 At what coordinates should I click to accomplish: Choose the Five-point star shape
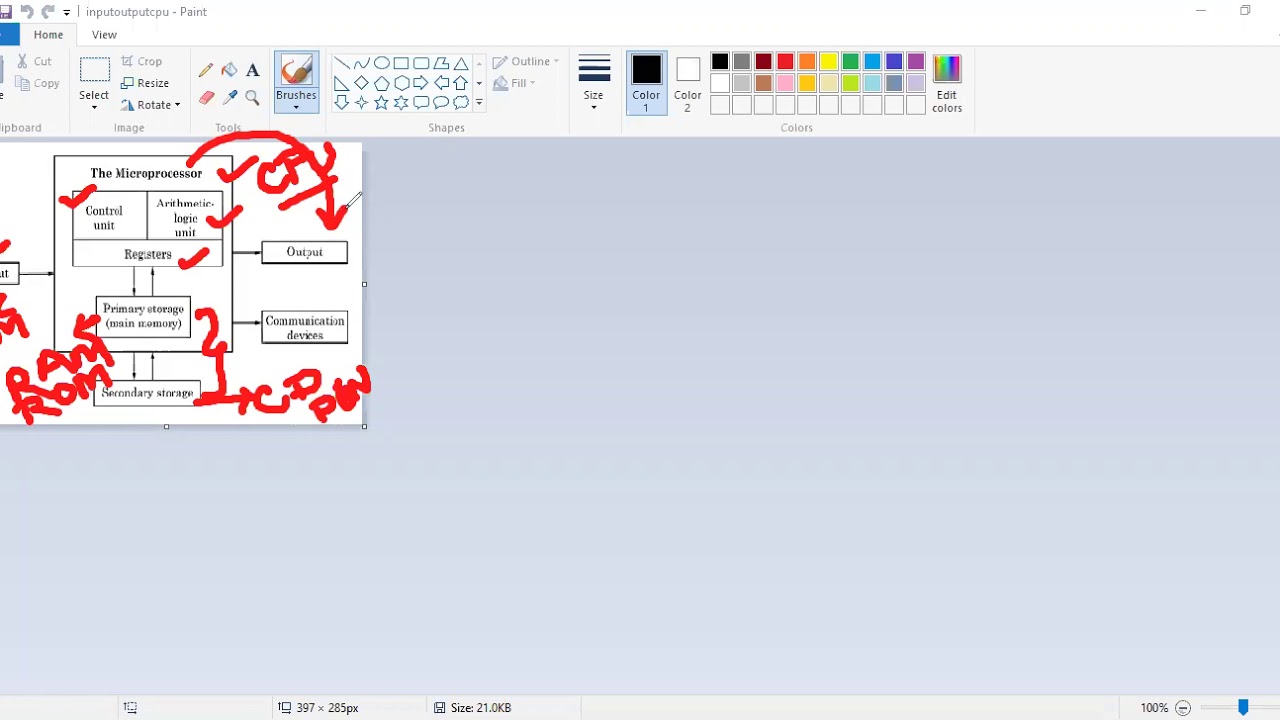coord(381,102)
